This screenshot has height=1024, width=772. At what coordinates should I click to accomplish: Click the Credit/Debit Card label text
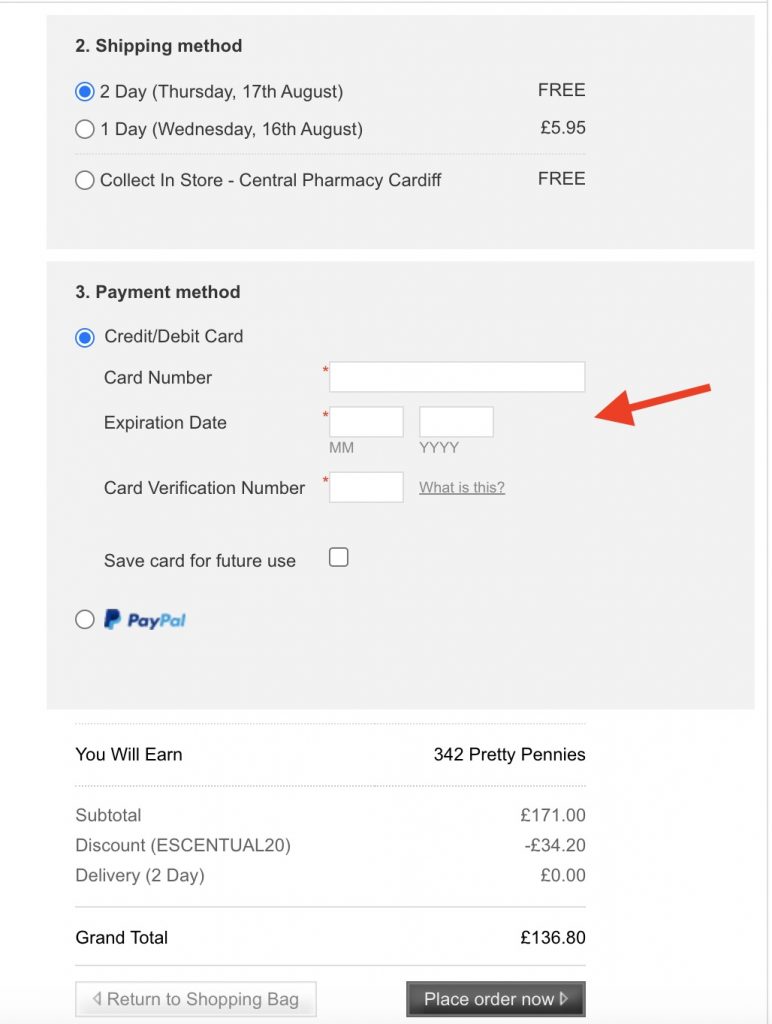(174, 337)
